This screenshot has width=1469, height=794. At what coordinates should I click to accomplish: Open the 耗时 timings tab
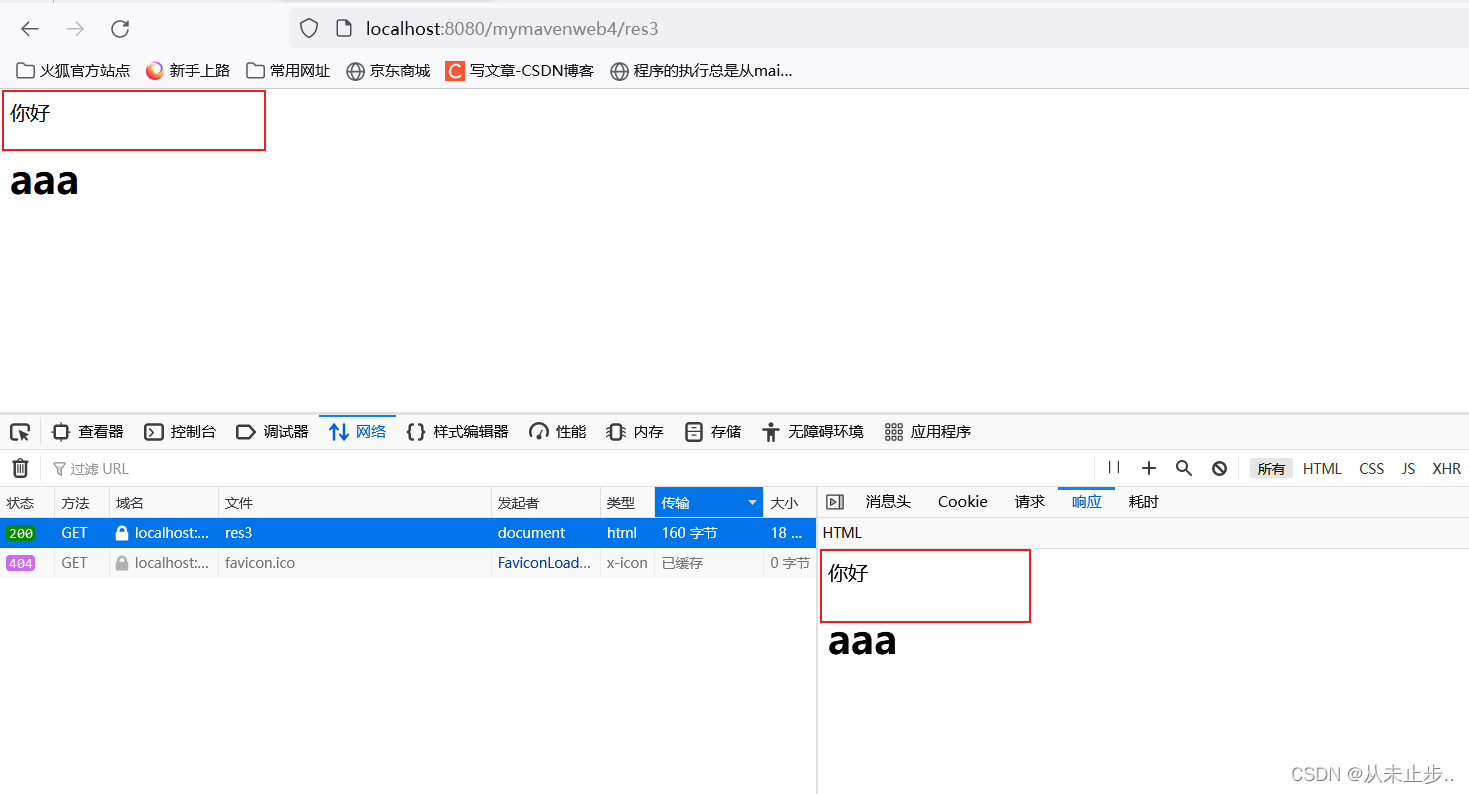point(1143,502)
